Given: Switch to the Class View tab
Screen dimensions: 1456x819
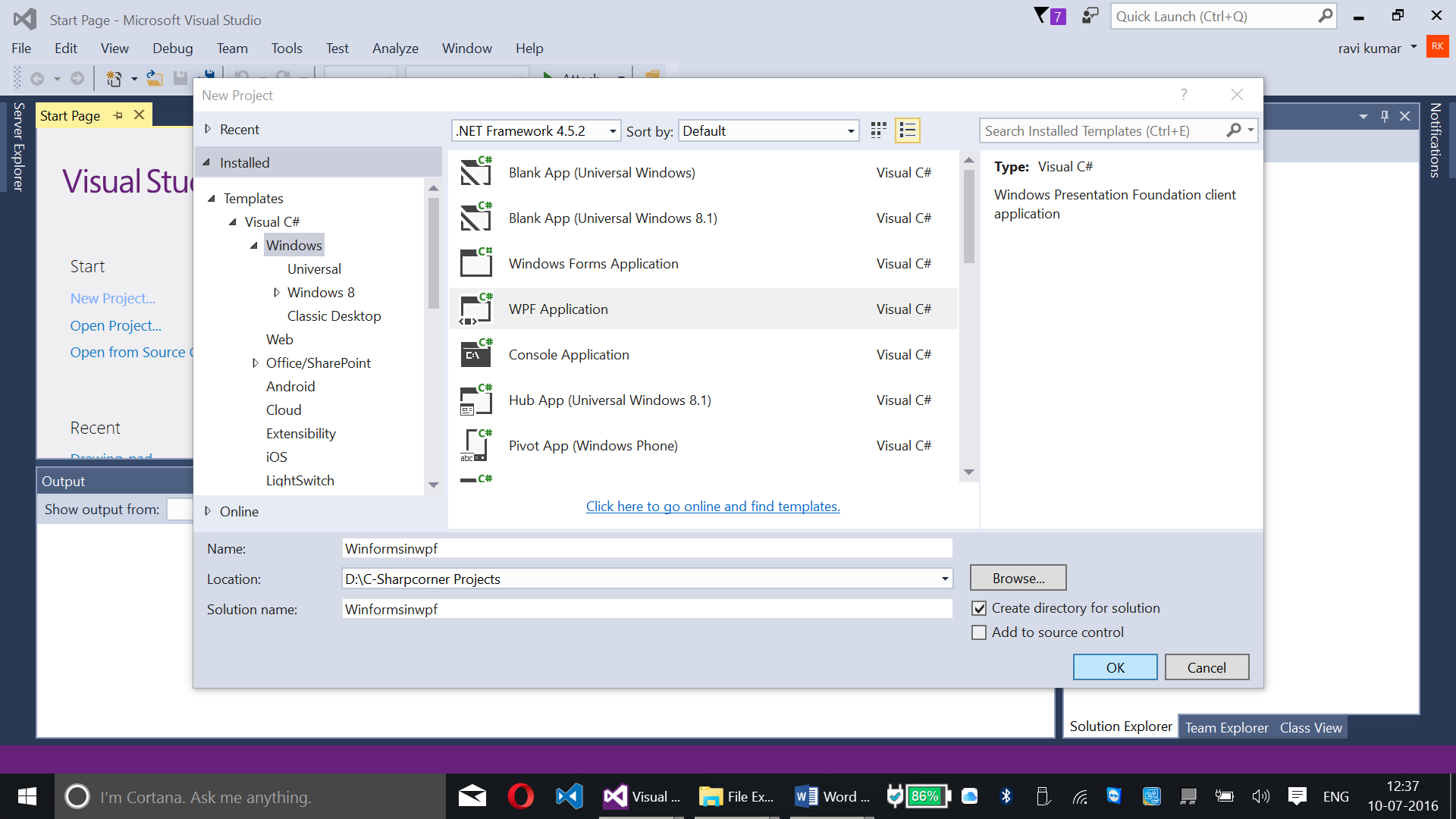Looking at the screenshot, I should [x=1310, y=727].
